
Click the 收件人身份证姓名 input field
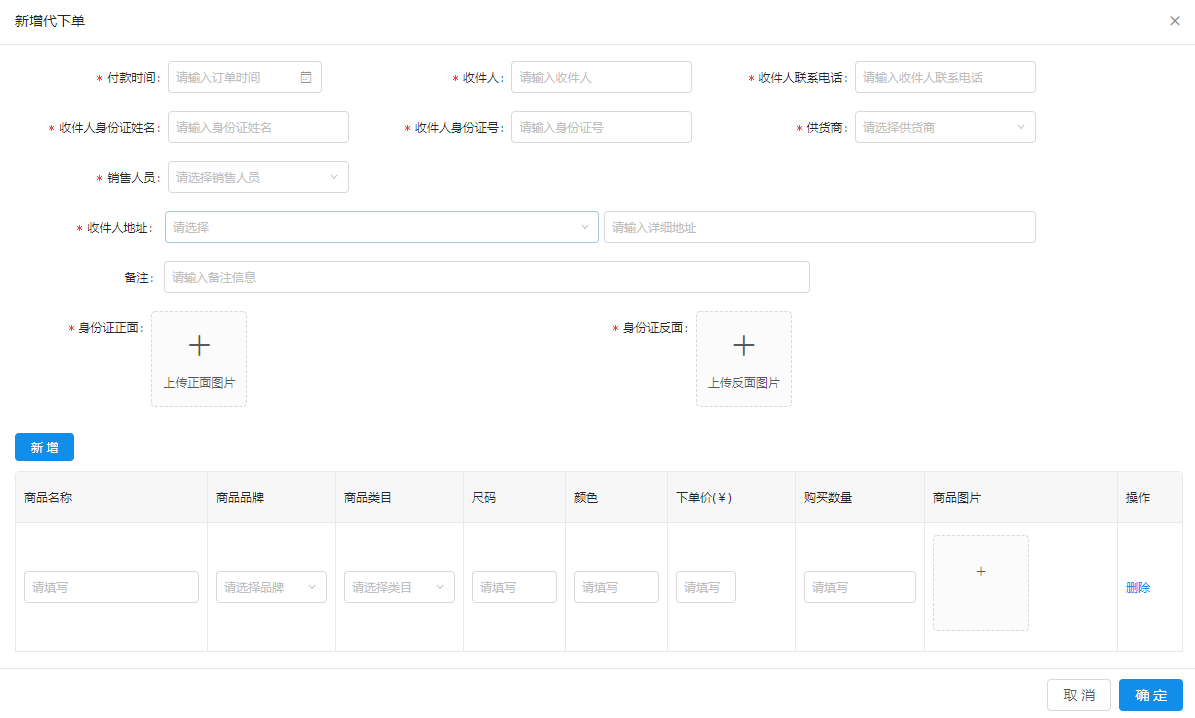[258, 127]
